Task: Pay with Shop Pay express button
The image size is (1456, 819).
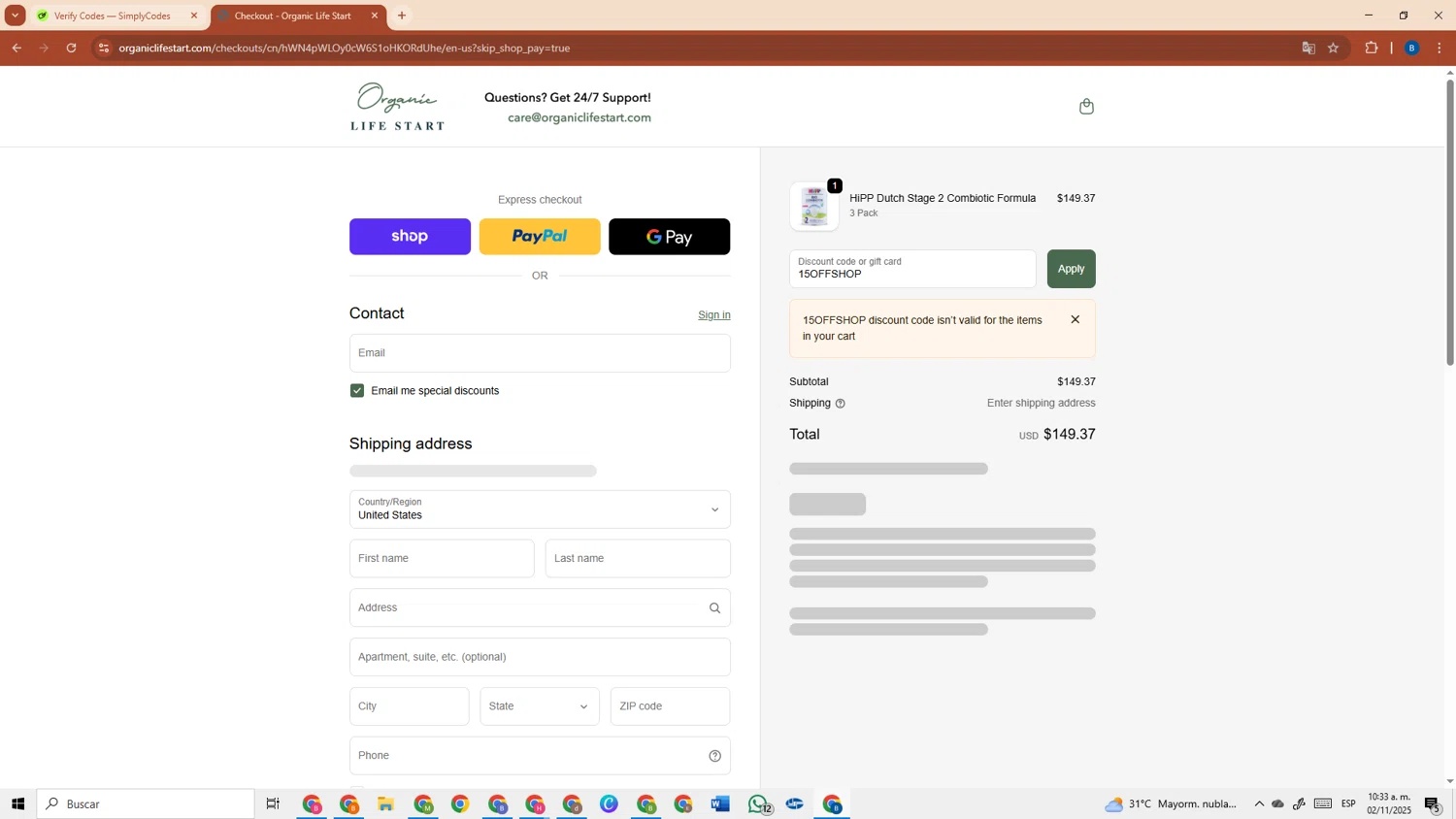Action: click(x=410, y=237)
